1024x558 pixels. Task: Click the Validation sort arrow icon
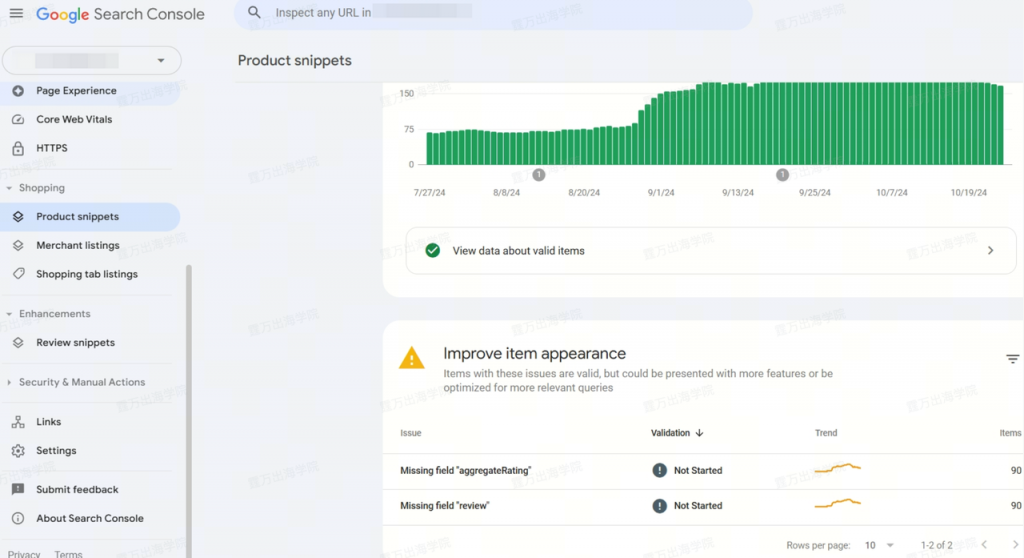click(x=699, y=433)
